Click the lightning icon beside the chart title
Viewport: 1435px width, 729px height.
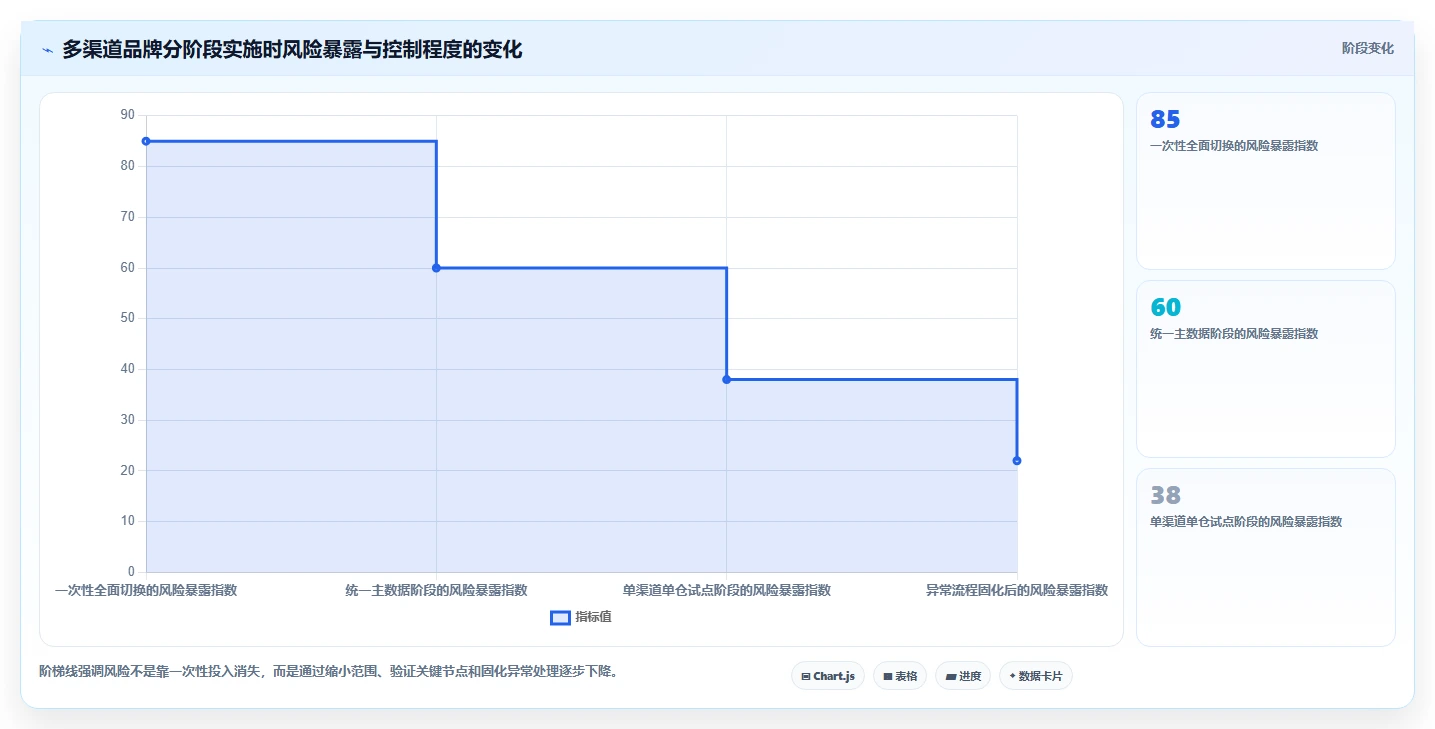(x=48, y=50)
